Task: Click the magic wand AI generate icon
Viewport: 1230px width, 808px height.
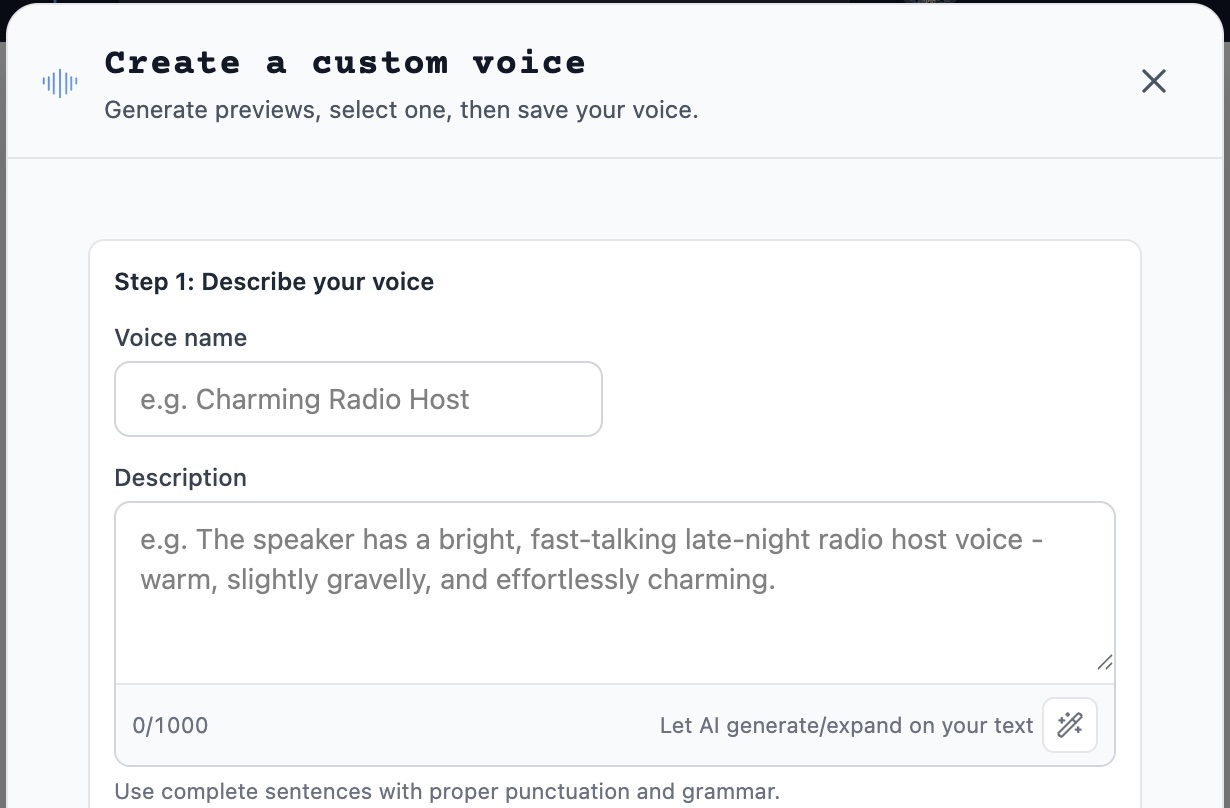Action: click(1069, 725)
